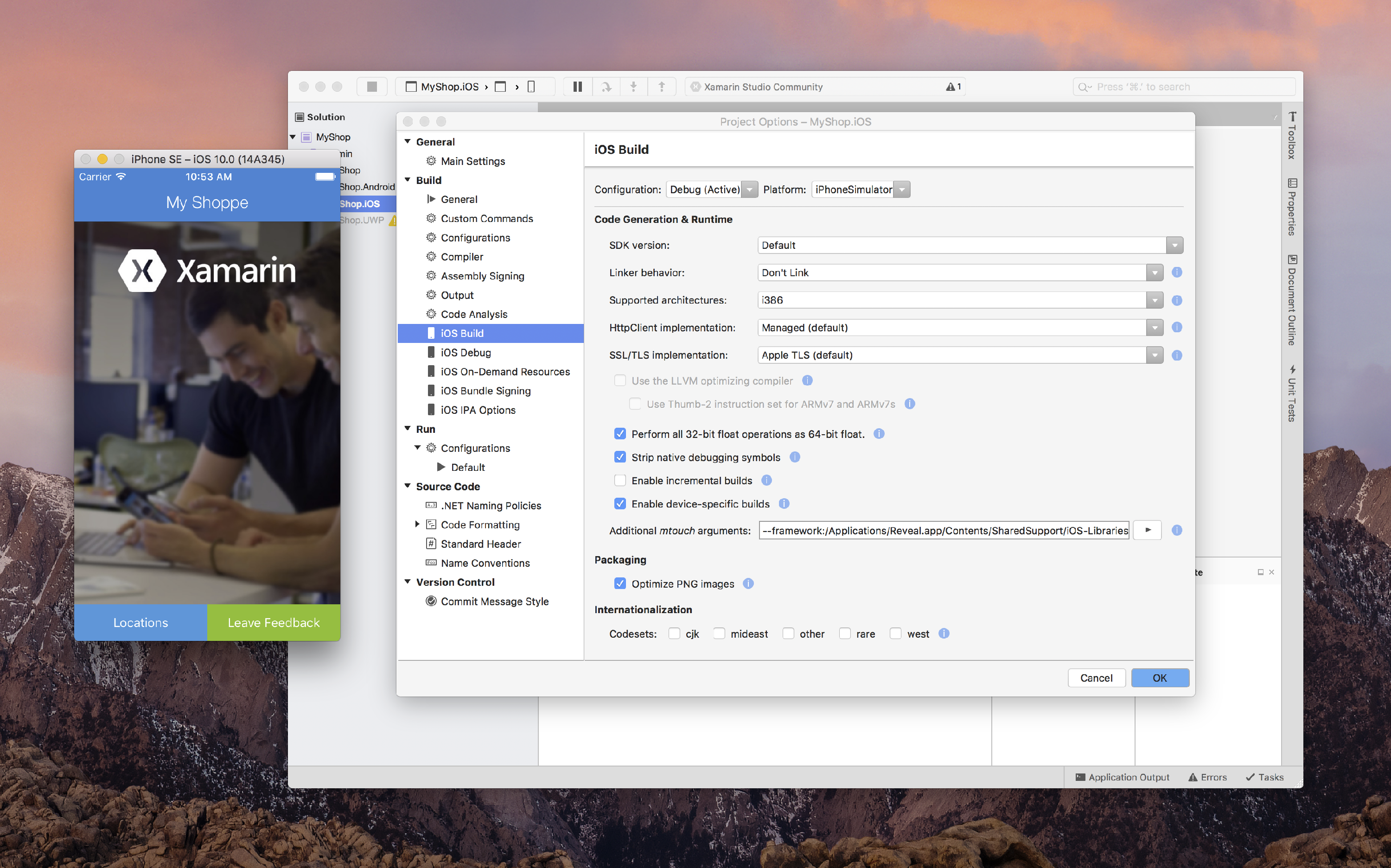Click info icon beside Enable incremental builds
Image resolution: width=1391 pixels, height=868 pixels.
tap(766, 480)
